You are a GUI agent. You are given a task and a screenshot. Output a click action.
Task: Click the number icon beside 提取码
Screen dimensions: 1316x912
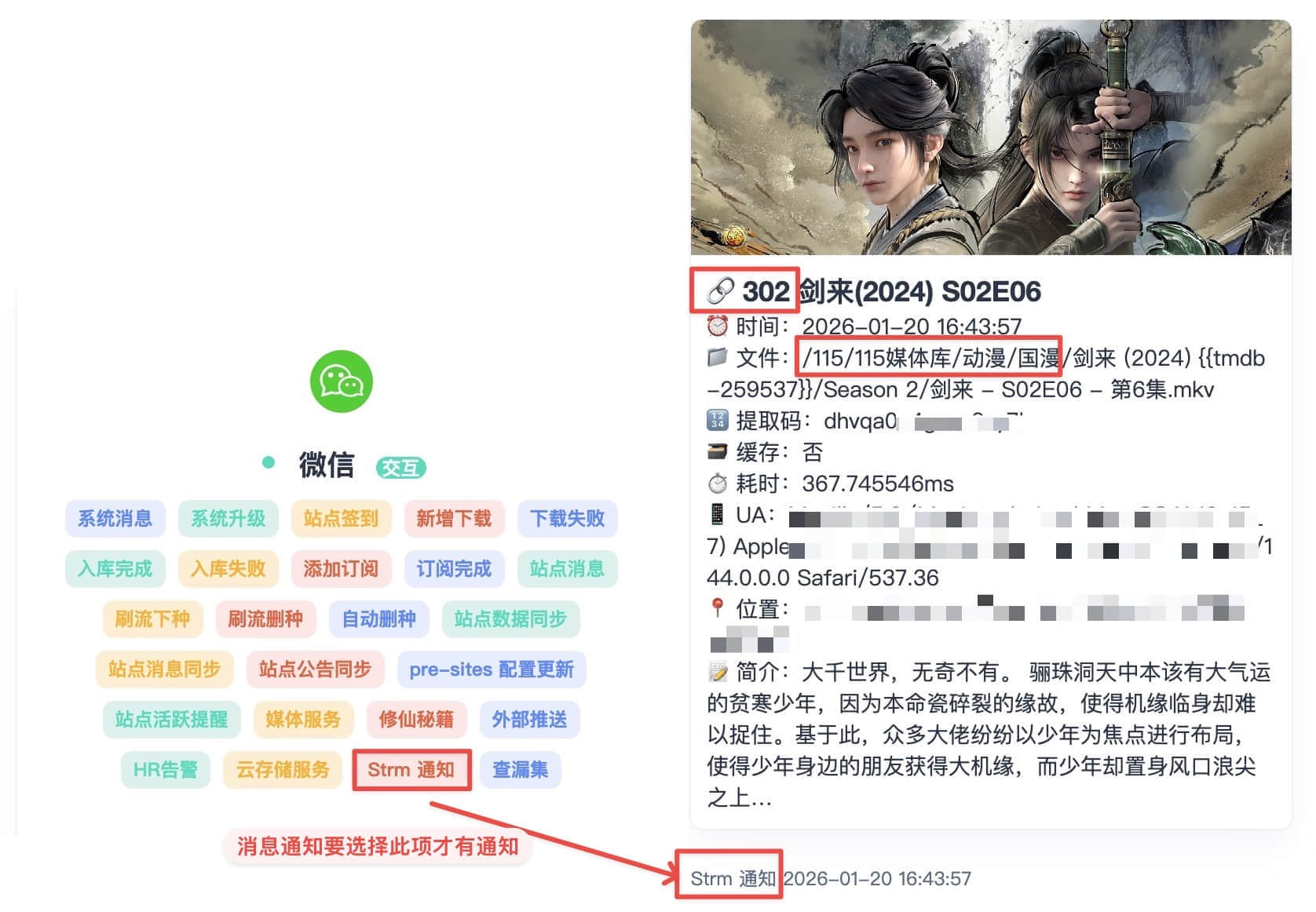(x=717, y=420)
